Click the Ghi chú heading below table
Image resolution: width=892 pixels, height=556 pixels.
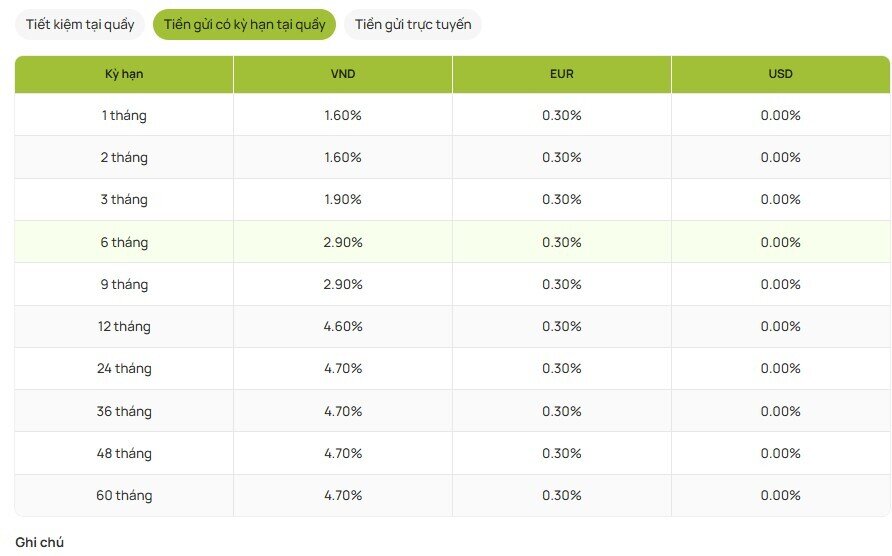click(x=40, y=542)
